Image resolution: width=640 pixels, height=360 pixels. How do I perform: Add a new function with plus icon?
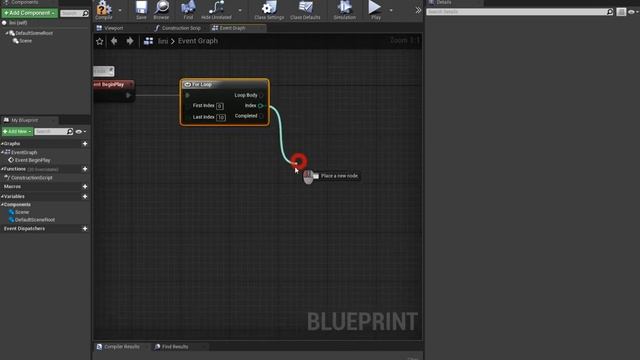click(85, 169)
